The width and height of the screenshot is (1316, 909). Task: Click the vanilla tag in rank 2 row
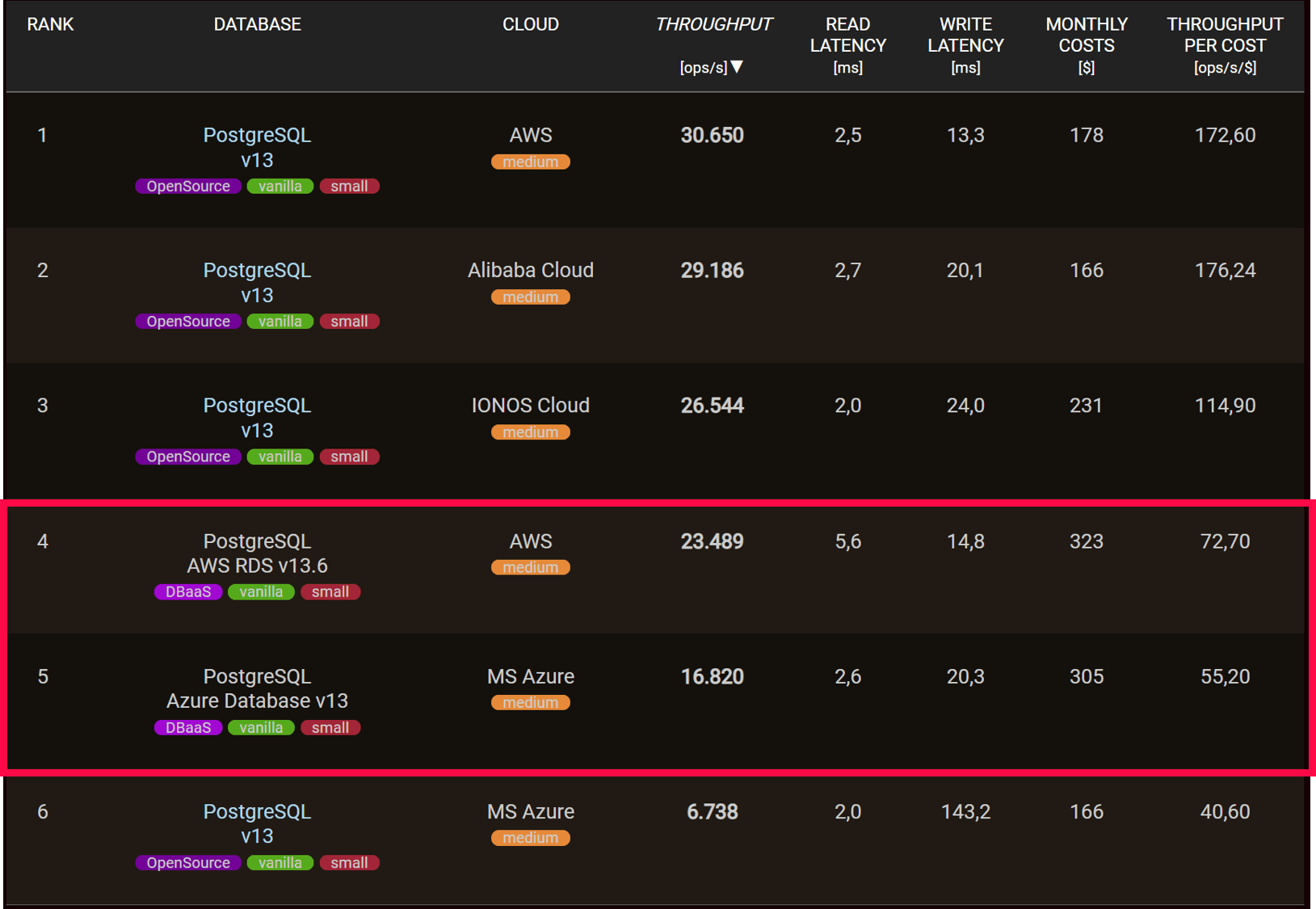tap(280, 322)
